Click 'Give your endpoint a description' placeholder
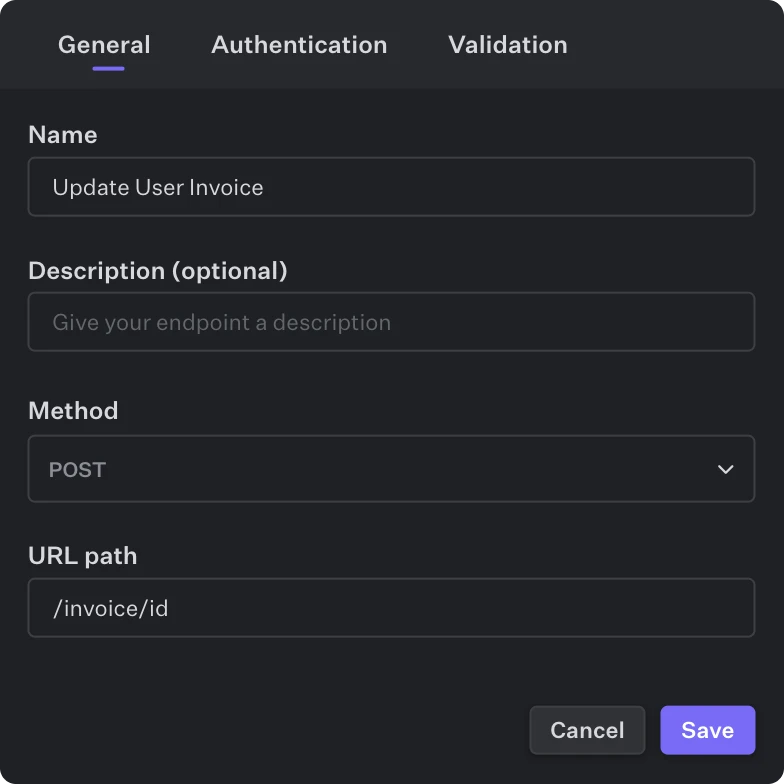This screenshot has width=784, height=784. (x=221, y=323)
